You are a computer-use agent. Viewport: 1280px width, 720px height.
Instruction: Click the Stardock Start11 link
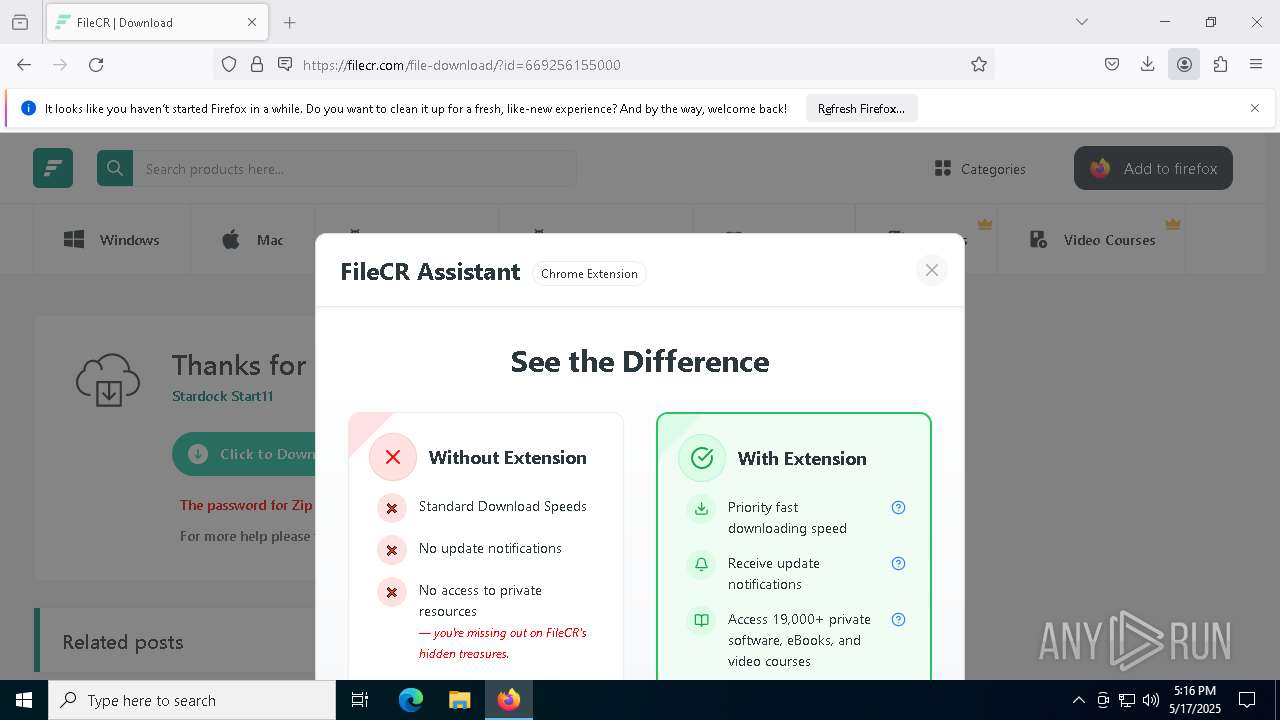tap(222, 396)
